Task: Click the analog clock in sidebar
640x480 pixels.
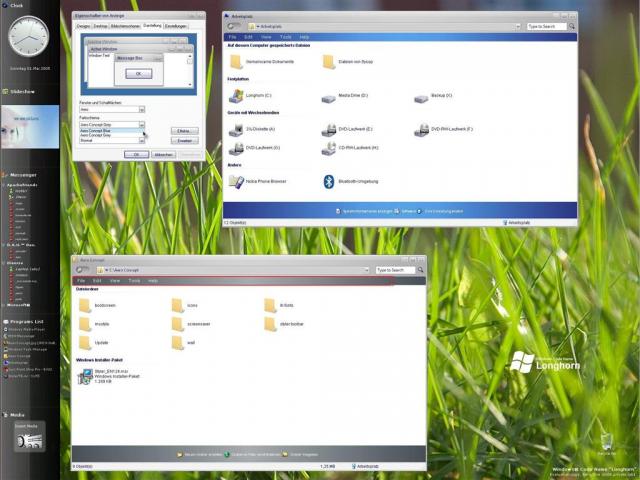Action: pos(29,37)
